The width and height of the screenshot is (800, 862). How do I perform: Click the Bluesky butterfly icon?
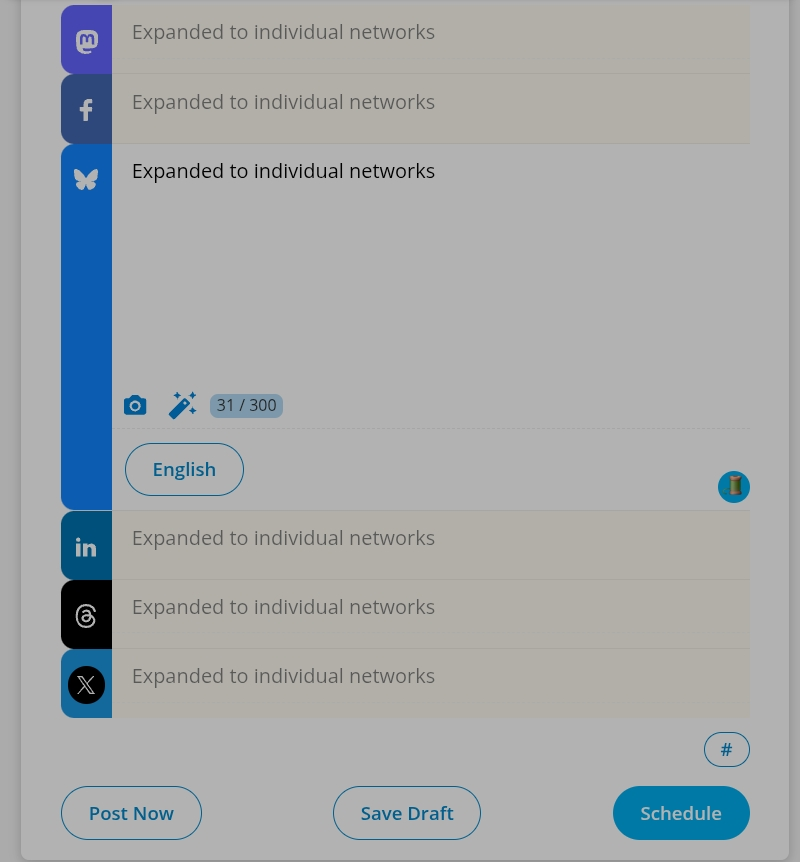coord(87,180)
